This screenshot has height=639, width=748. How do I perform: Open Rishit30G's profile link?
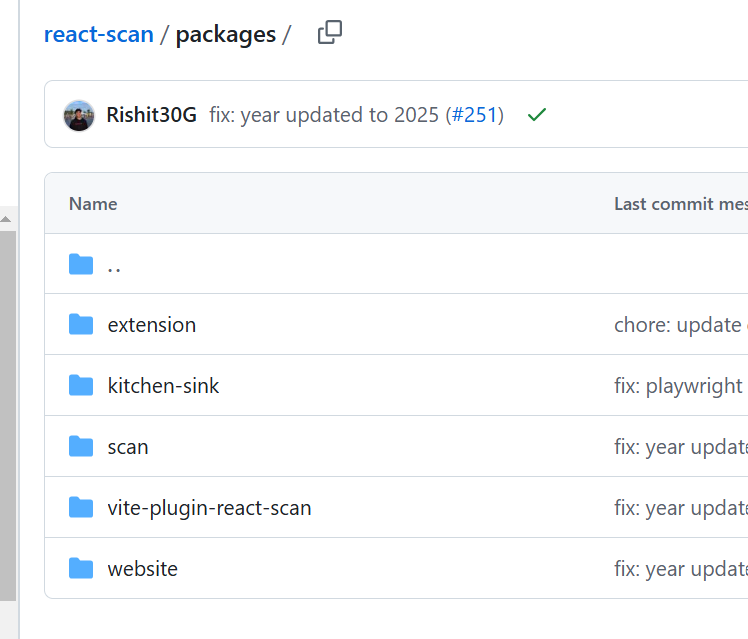(151, 115)
